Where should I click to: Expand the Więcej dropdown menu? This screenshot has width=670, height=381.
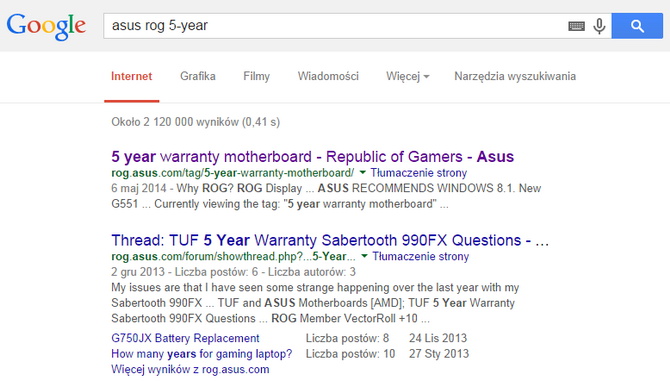(x=408, y=76)
